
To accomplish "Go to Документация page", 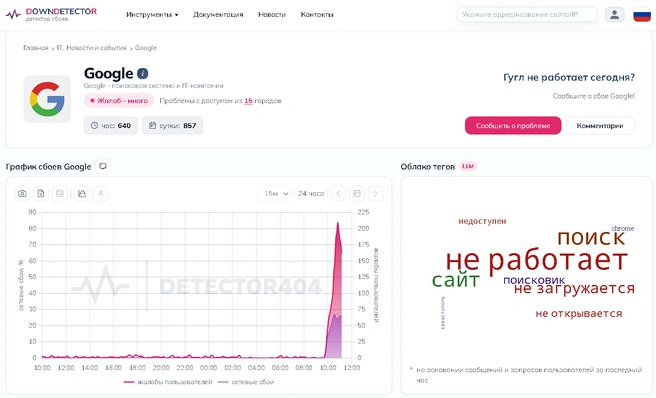I will tap(218, 15).
